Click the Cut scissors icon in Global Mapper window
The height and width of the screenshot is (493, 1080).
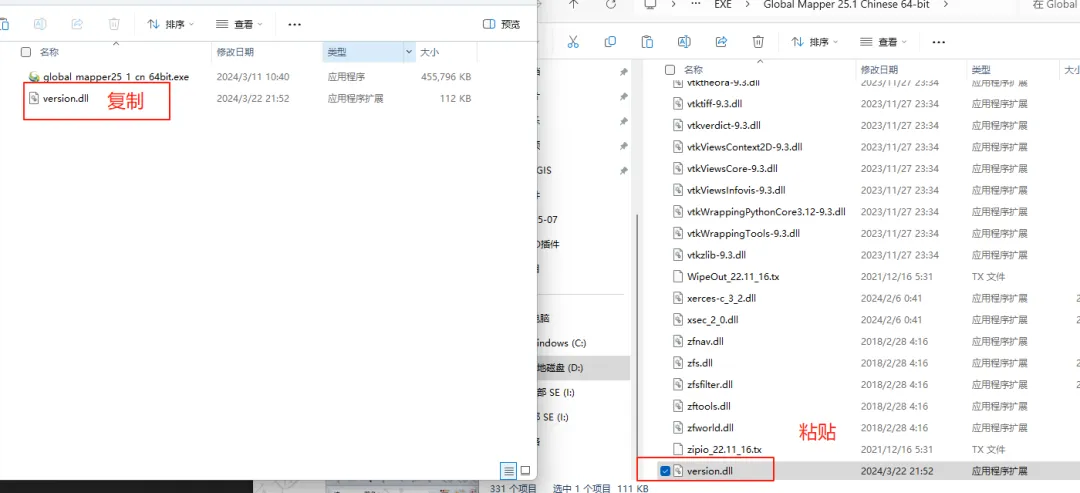coord(572,42)
